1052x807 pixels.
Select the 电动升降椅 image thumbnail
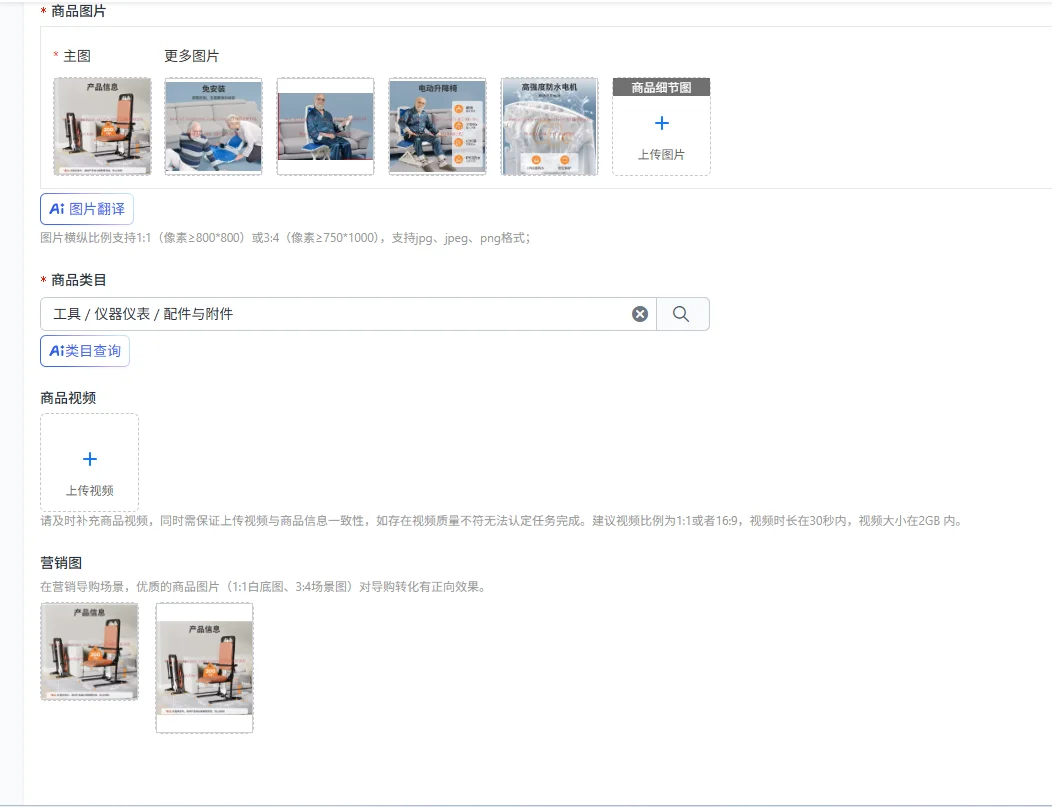point(437,126)
